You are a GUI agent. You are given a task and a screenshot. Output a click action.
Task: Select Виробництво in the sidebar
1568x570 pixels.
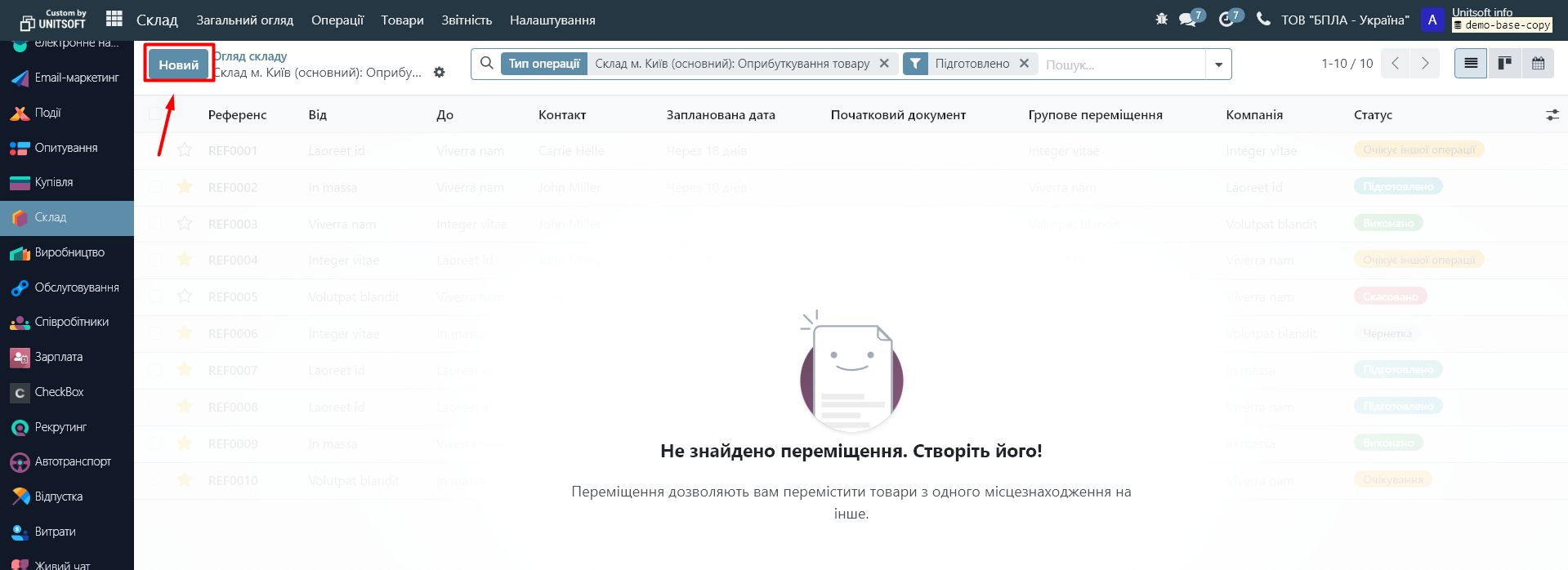[x=69, y=252]
